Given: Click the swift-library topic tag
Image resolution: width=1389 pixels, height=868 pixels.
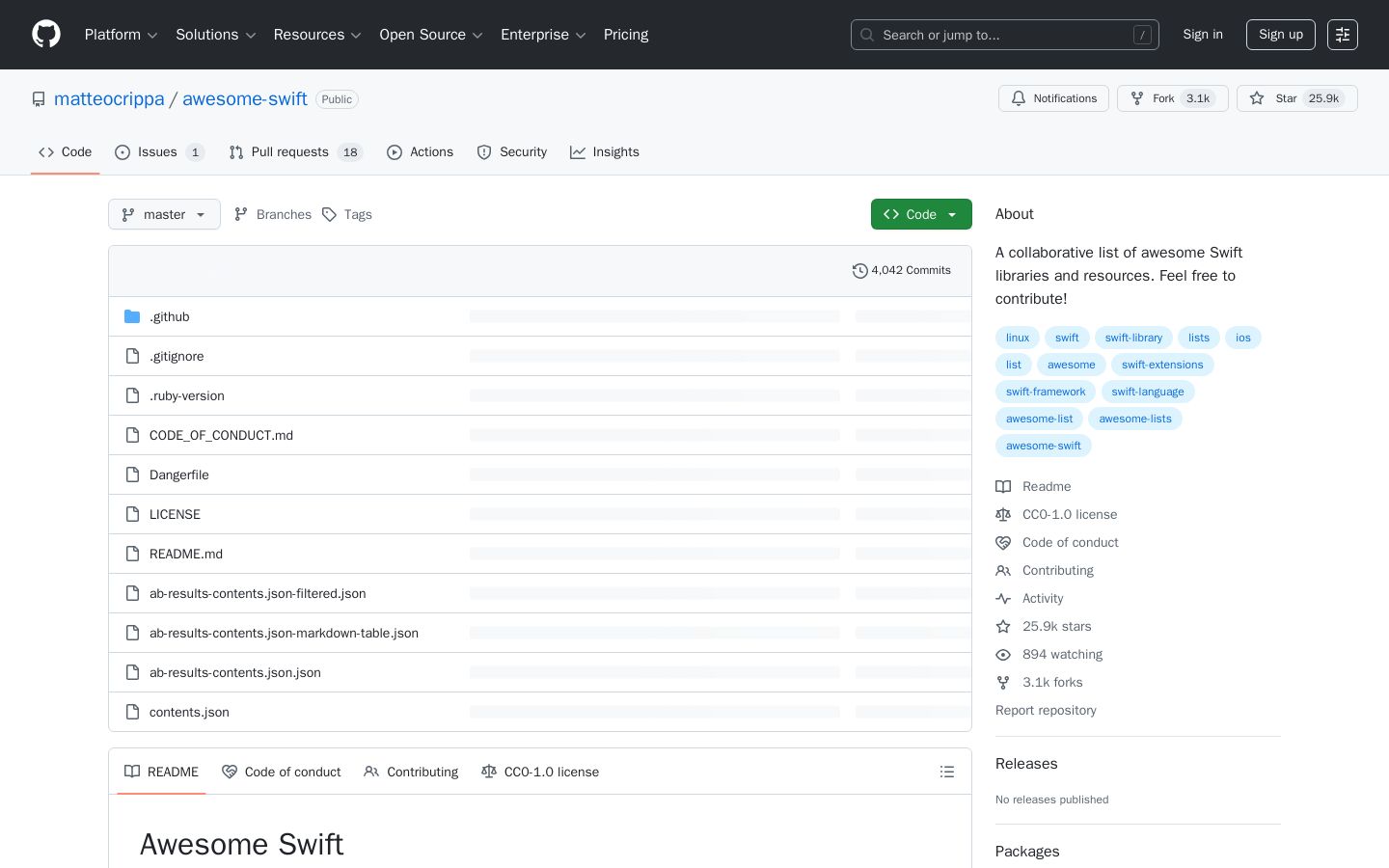Looking at the screenshot, I should click(1133, 338).
